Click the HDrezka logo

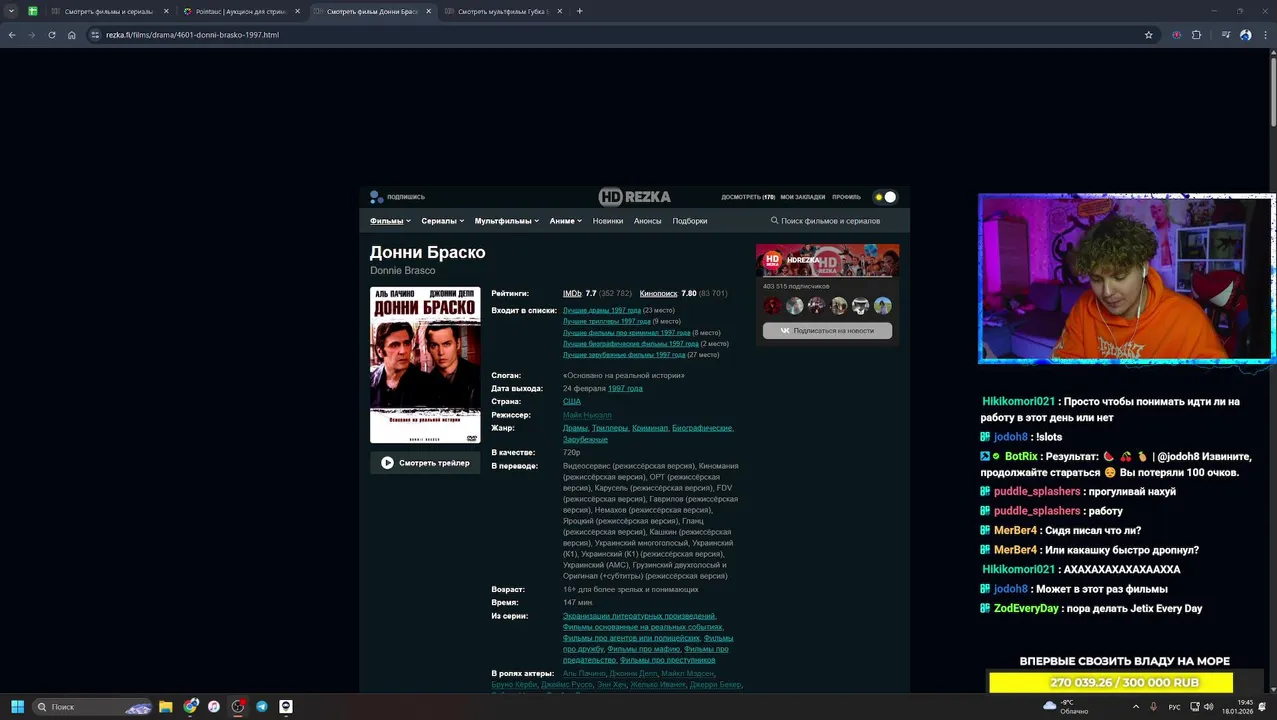coord(635,197)
